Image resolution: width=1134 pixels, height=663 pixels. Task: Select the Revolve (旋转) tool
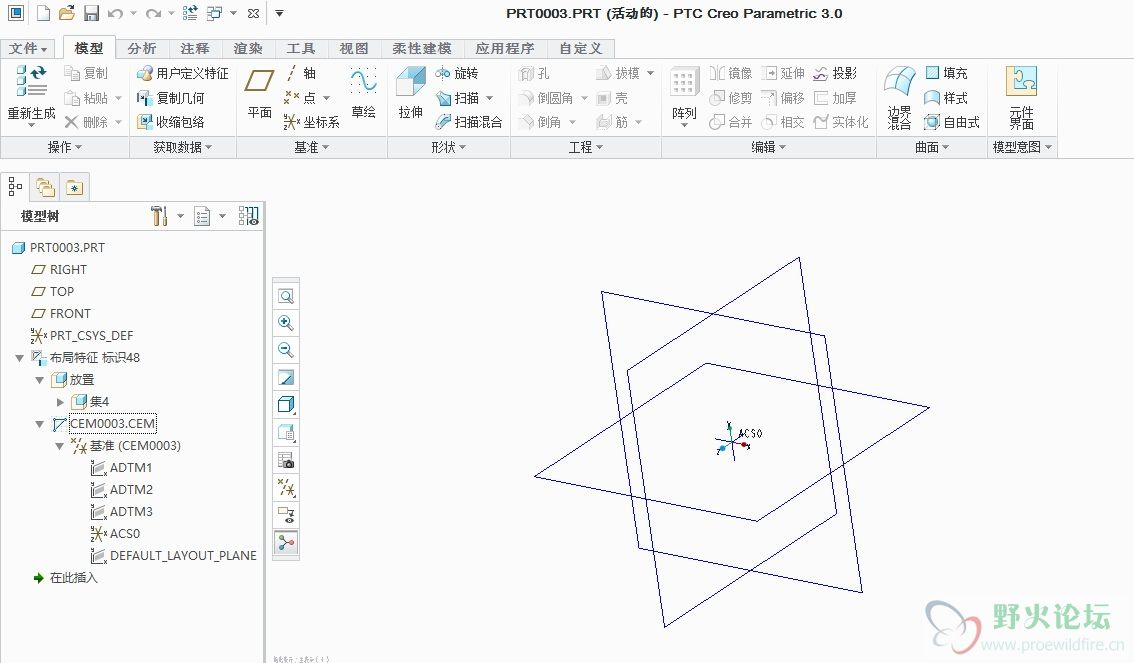click(457, 73)
